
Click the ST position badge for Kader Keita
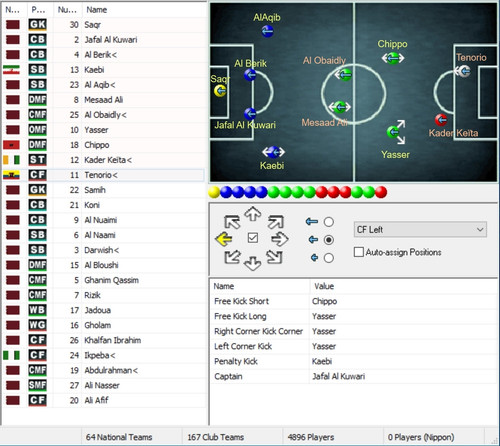click(37, 160)
